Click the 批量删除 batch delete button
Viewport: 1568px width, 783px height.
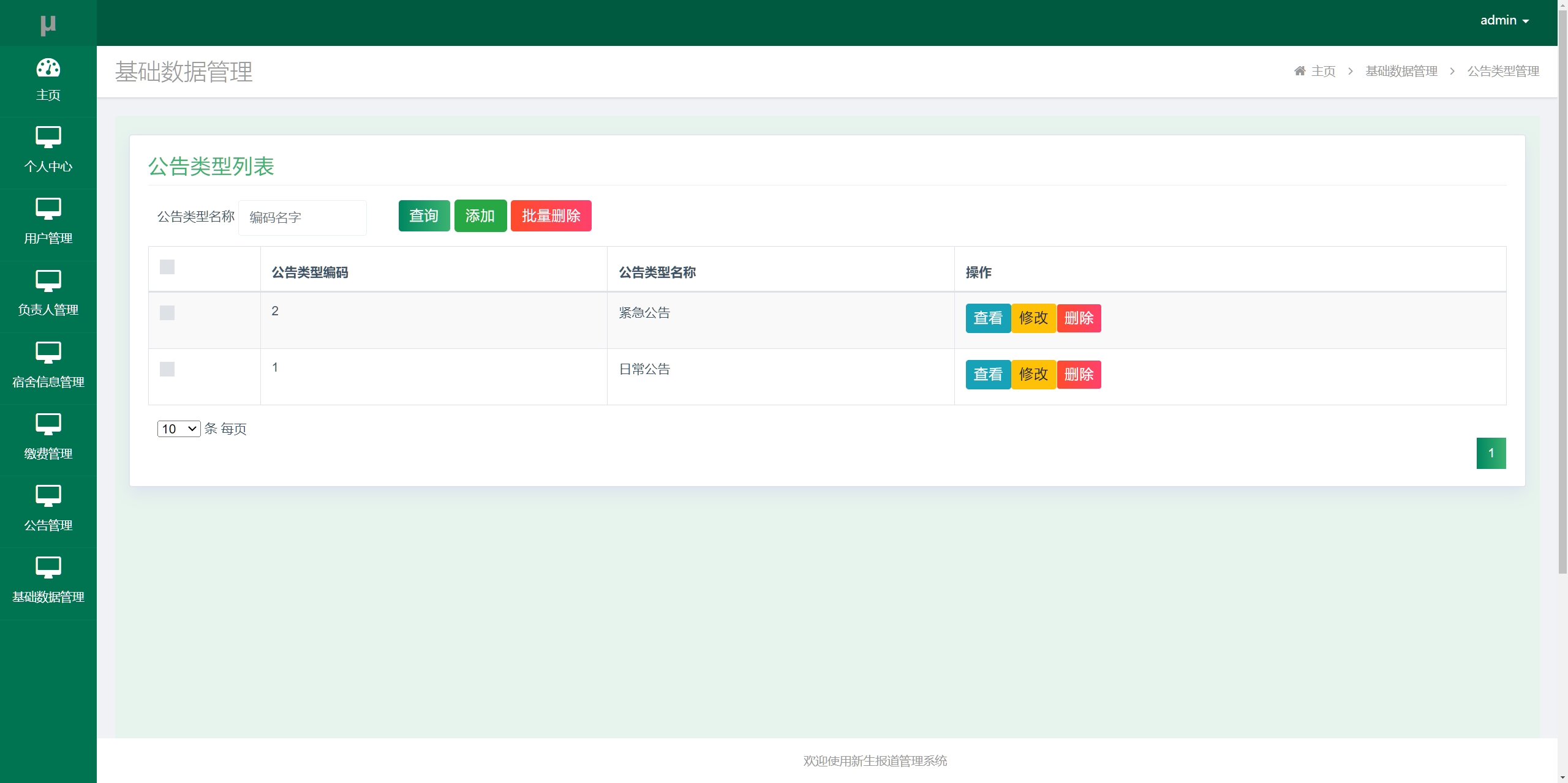551,215
